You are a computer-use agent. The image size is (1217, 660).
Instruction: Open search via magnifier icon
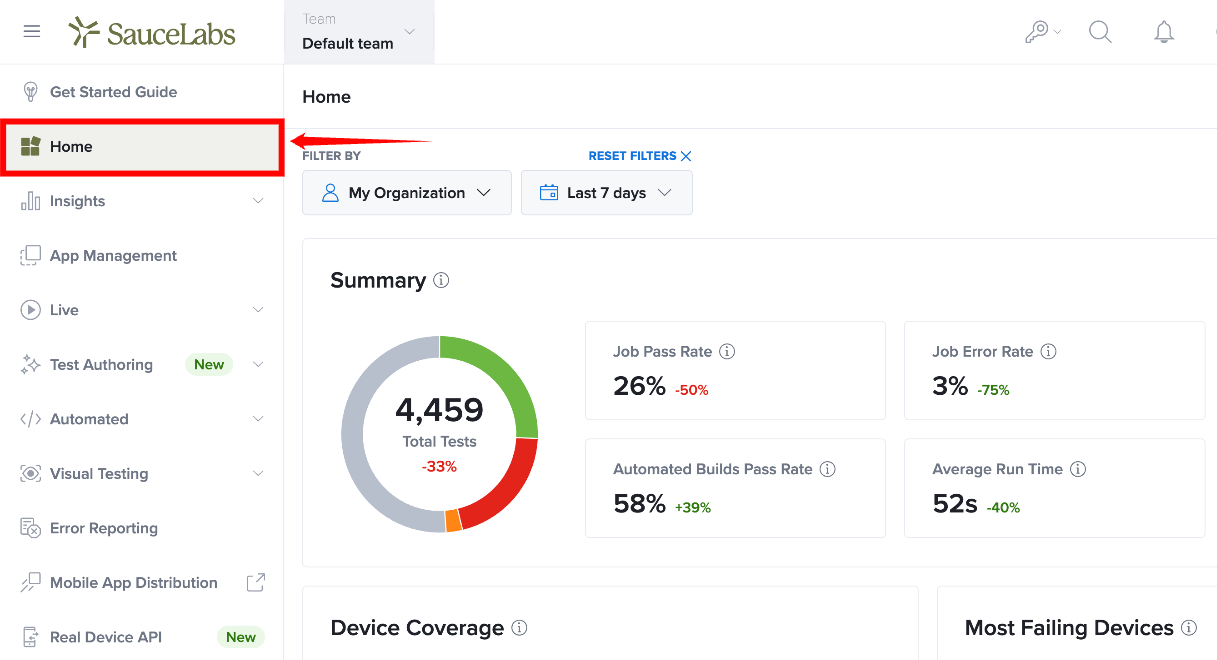click(1100, 32)
